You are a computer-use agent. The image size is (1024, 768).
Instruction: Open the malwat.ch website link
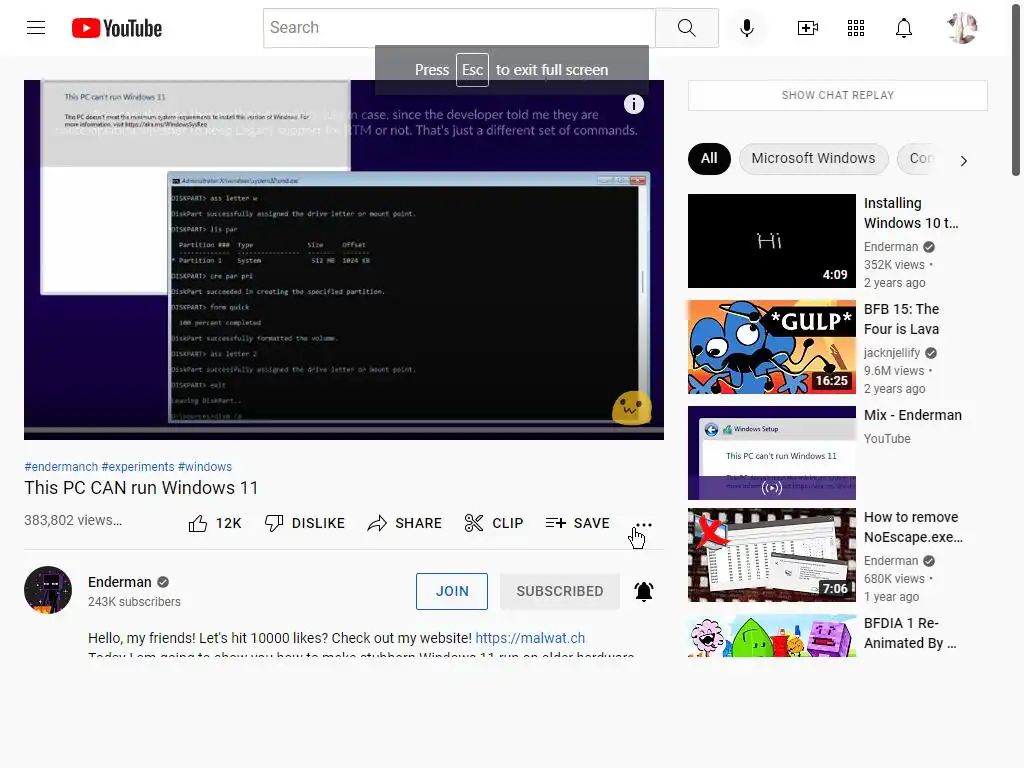click(x=530, y=638)
